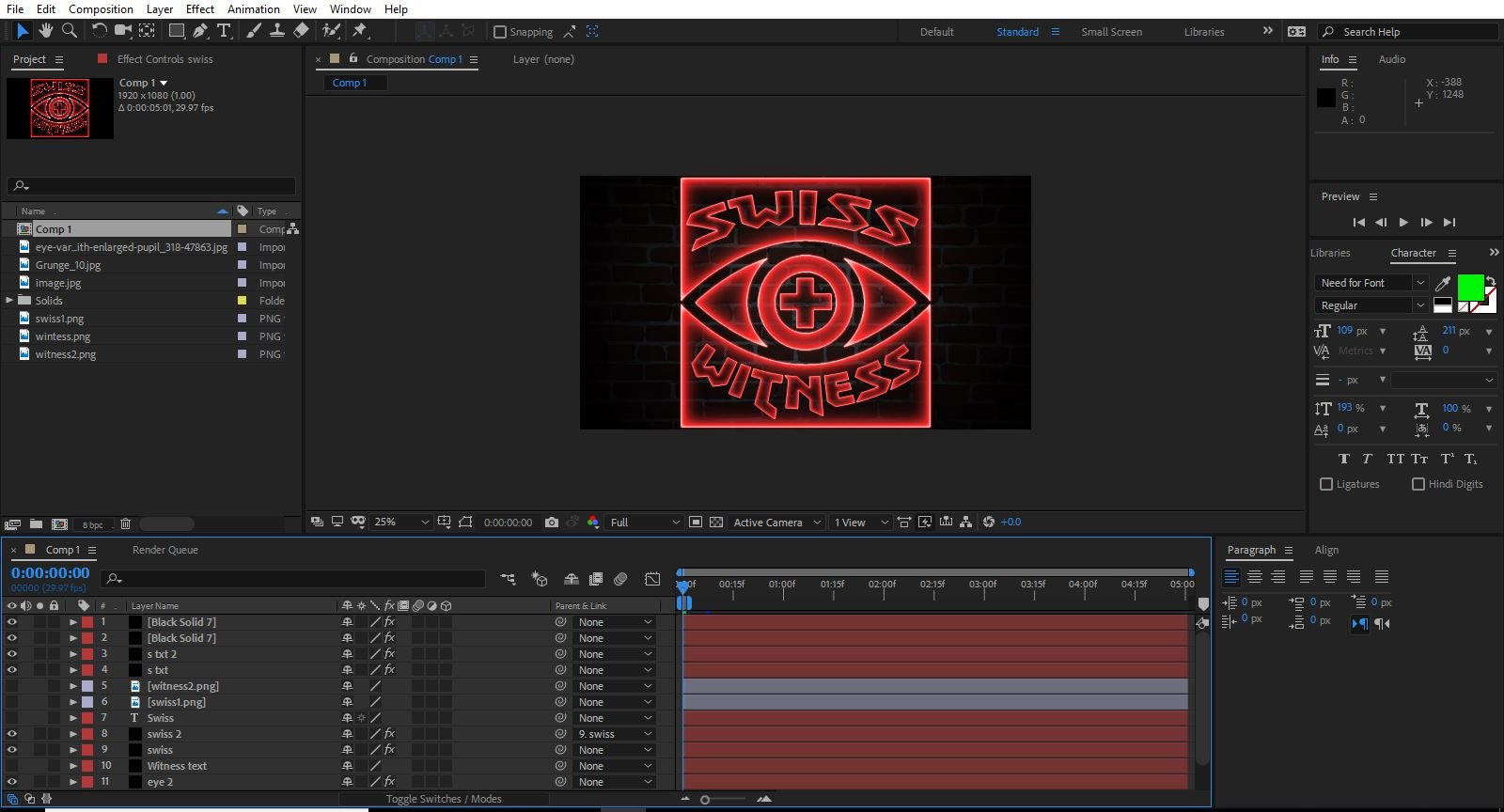Open the Animation menu
Viewport: 1504px width, 812px height.
point(254,9)
